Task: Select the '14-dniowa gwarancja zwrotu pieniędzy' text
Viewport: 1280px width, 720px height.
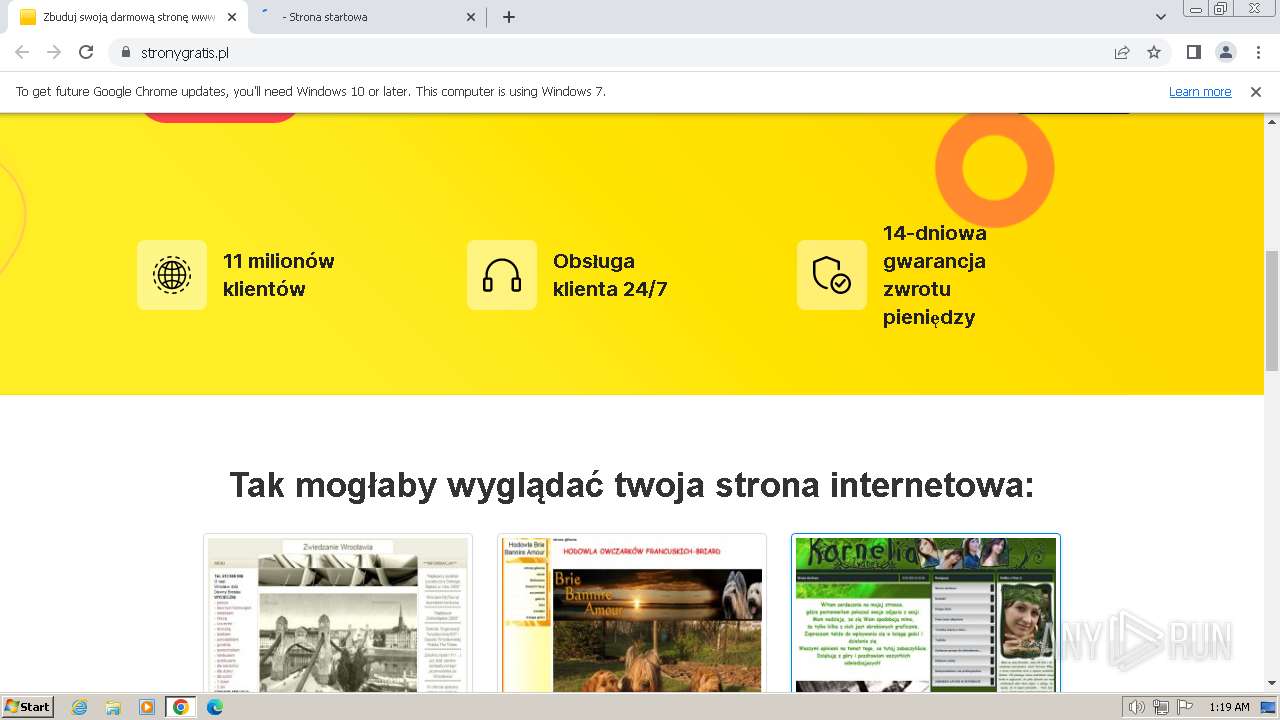Action: click(935, 275)
